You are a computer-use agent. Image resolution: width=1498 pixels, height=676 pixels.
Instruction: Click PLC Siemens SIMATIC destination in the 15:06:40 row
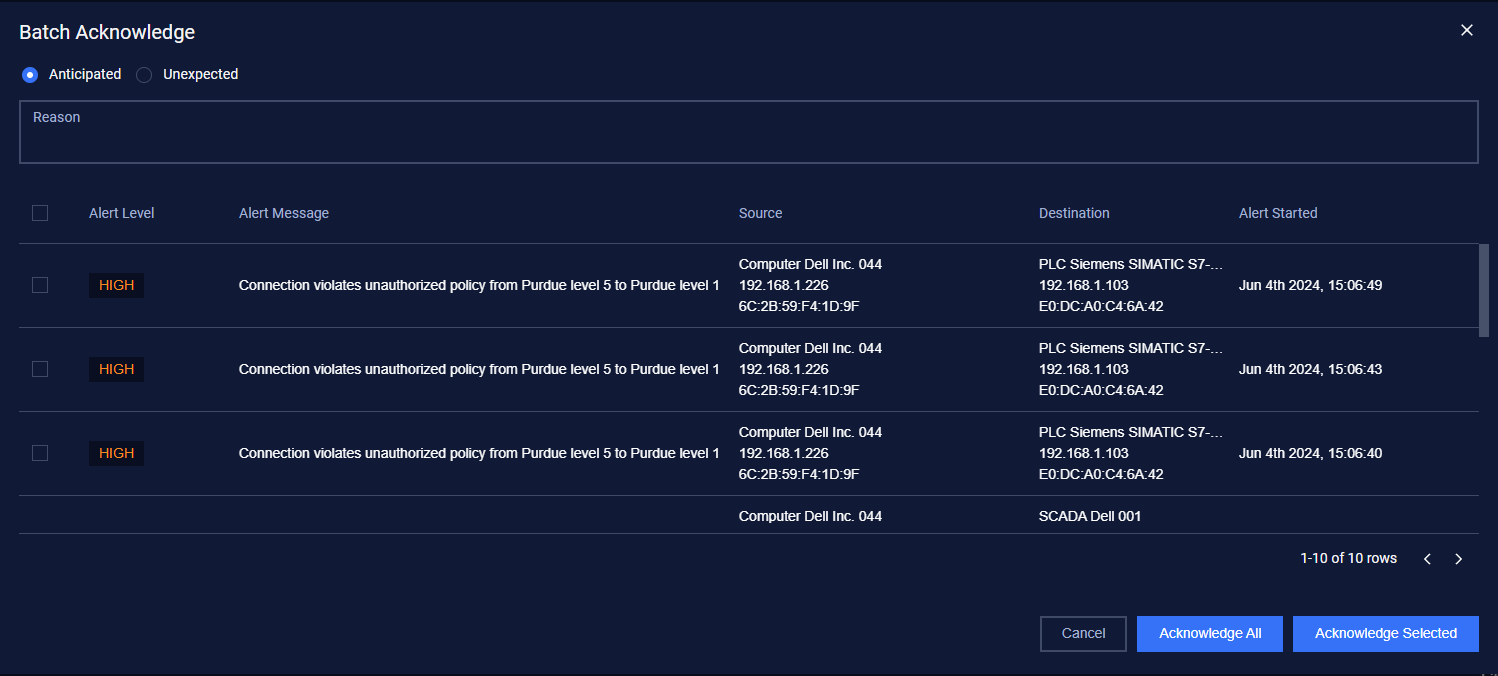1131,432
